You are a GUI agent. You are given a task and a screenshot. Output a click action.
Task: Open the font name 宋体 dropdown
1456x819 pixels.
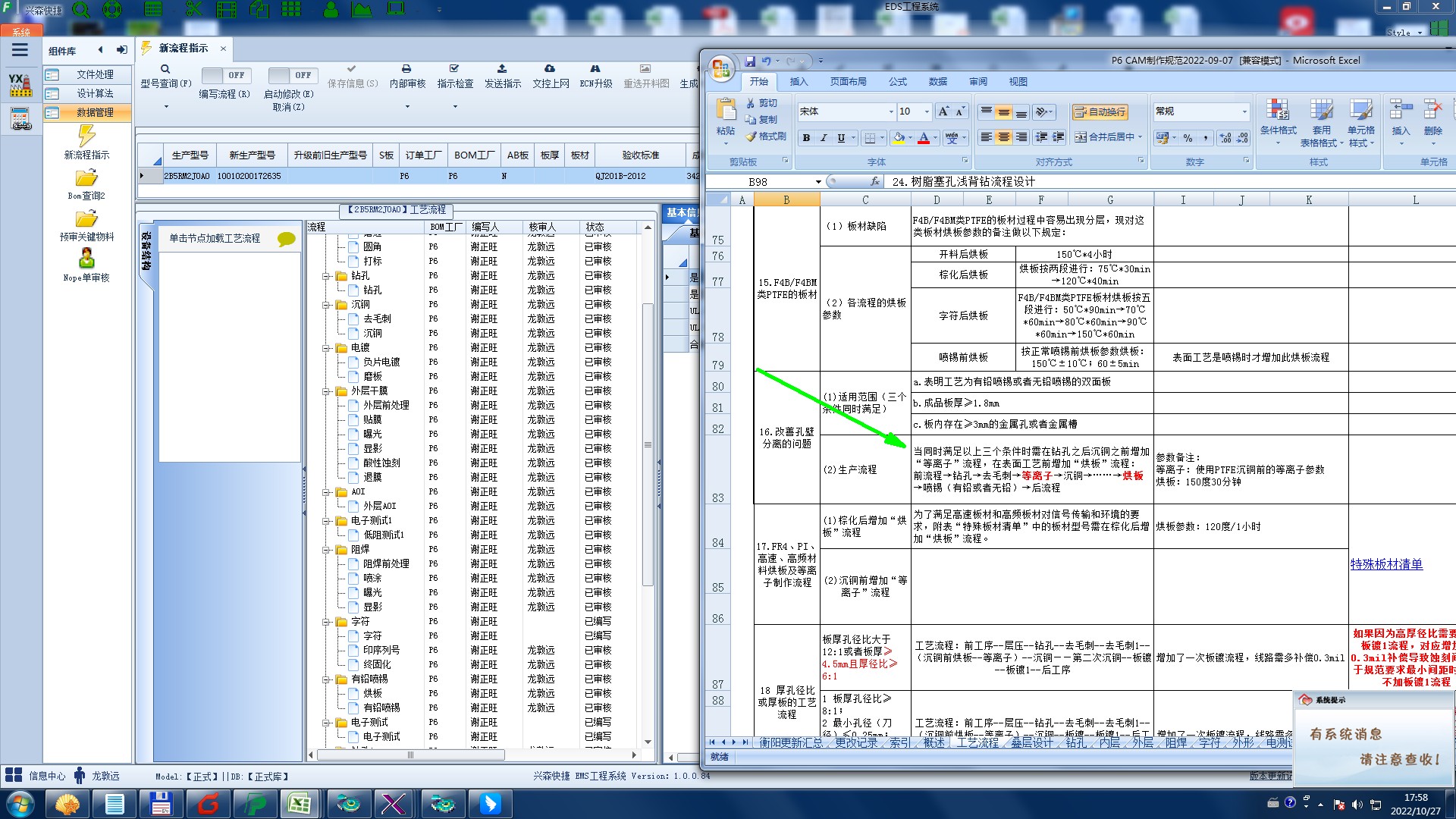click(x=891, y=112)
